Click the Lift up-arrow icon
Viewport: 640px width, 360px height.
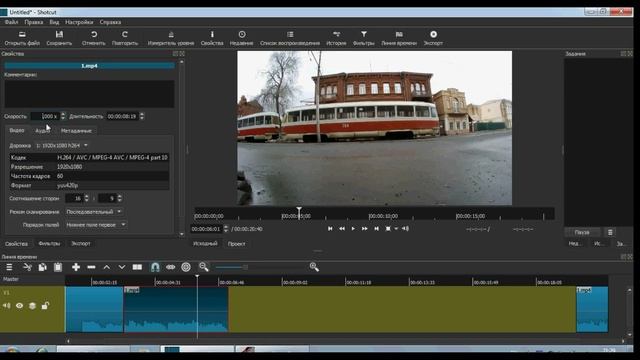(107, 267)
